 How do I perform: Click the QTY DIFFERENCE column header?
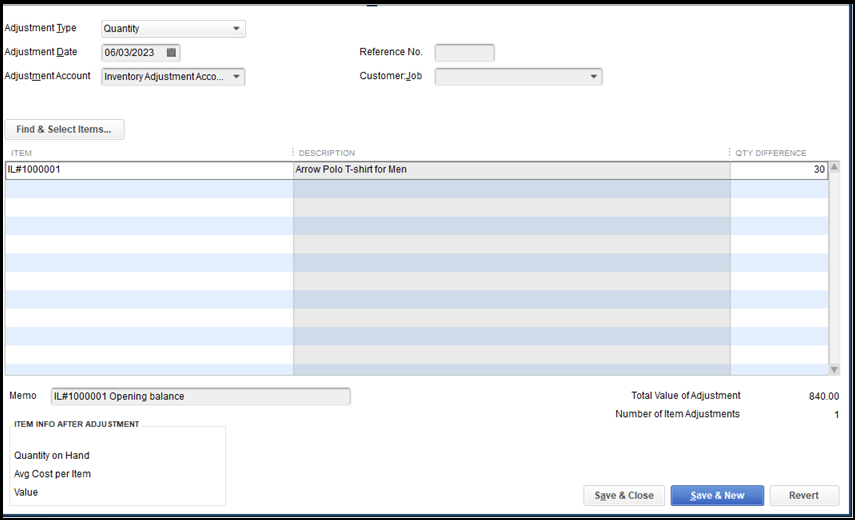(x=770, y=153)
